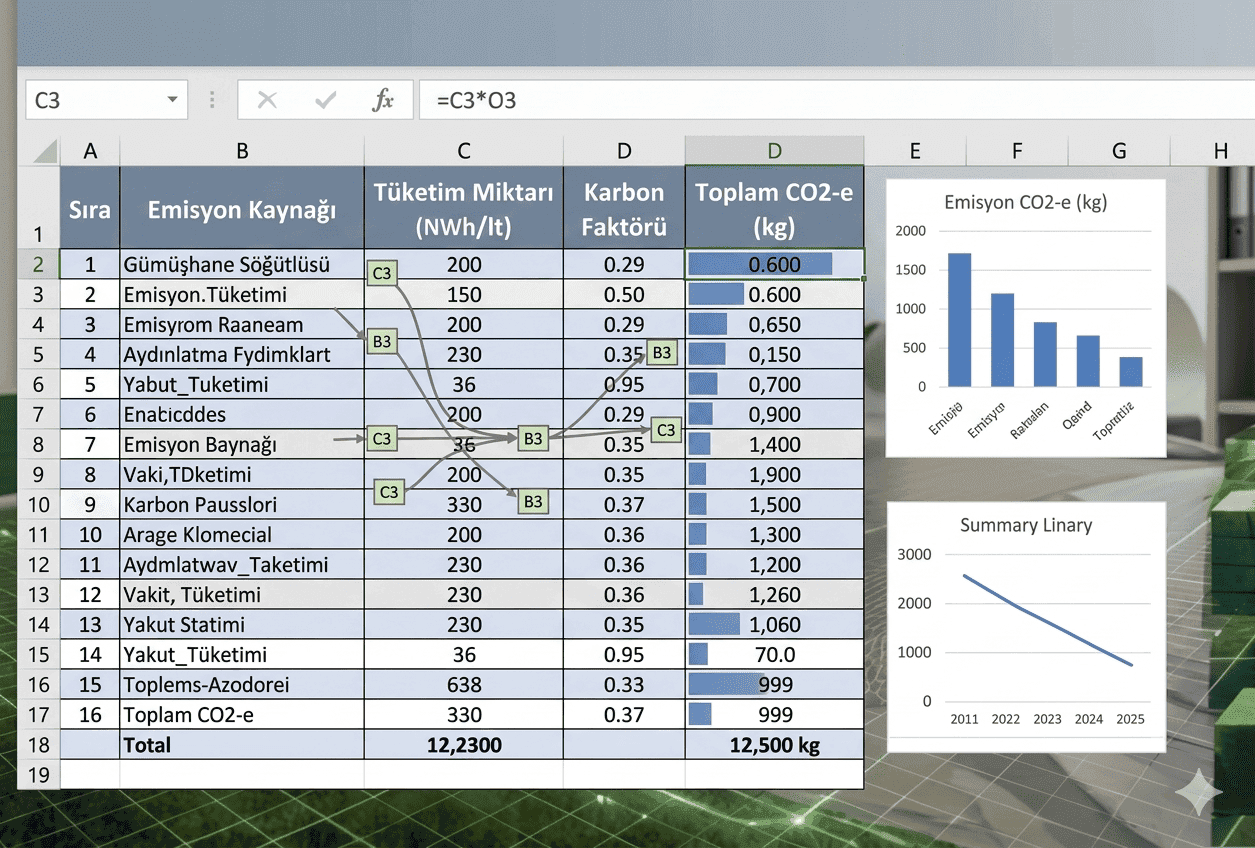Select the row 8 header
The width and height of the screenshot is (1255, 848).
38,444
